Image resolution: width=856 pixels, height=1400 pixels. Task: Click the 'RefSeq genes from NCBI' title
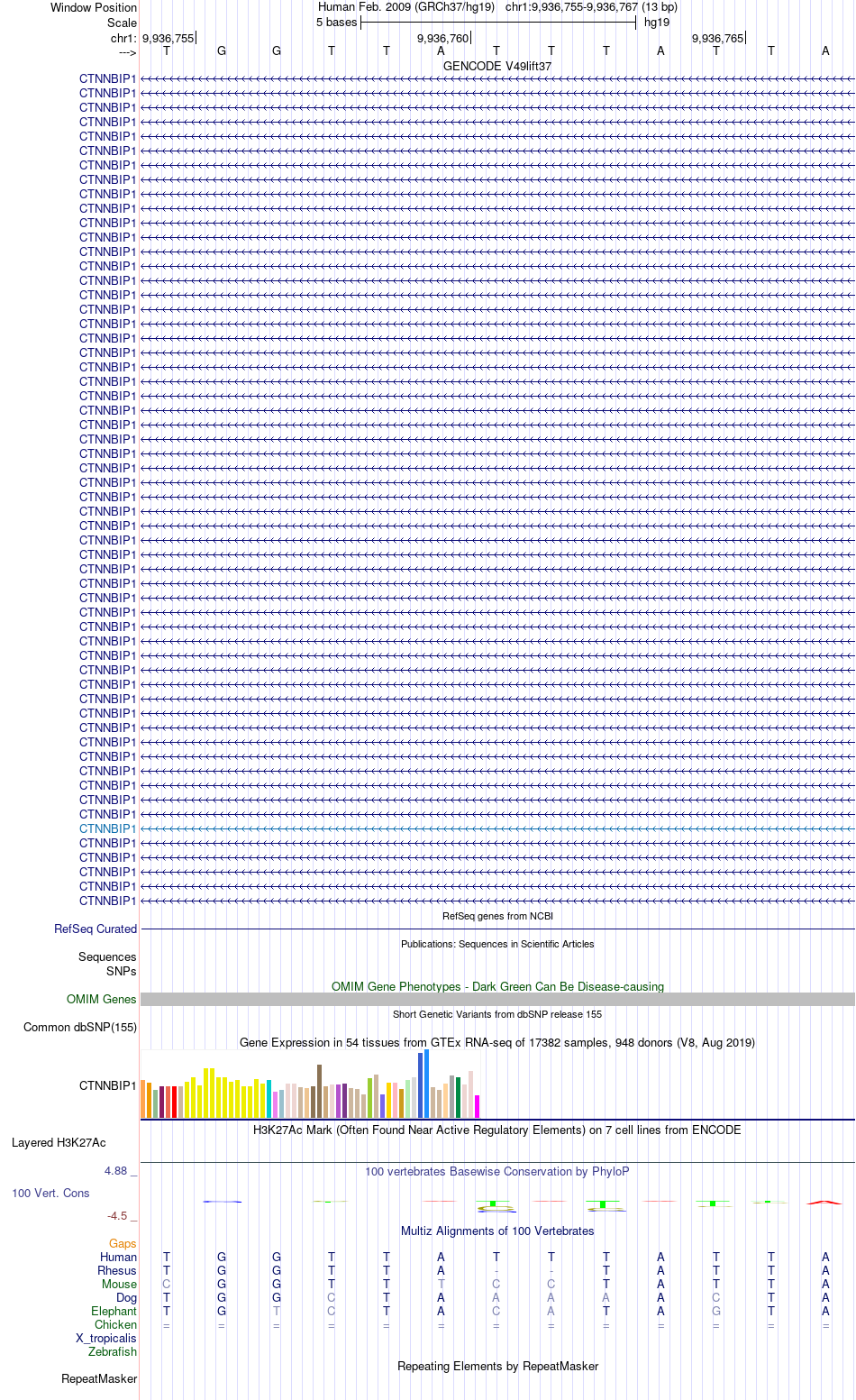point(497,916)
